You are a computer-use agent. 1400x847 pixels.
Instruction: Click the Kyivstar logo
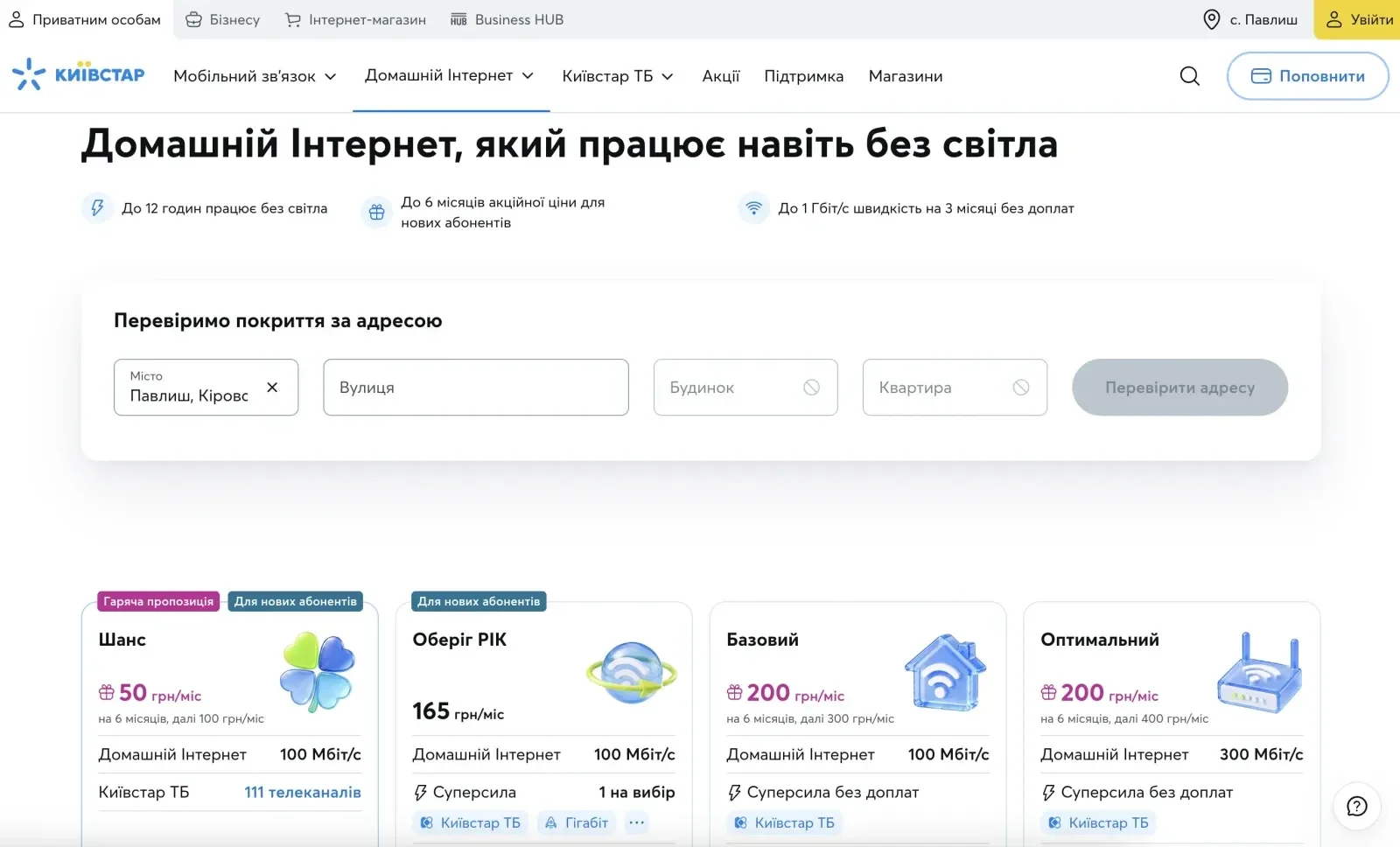pyautogui.click(x=78, y=75)
